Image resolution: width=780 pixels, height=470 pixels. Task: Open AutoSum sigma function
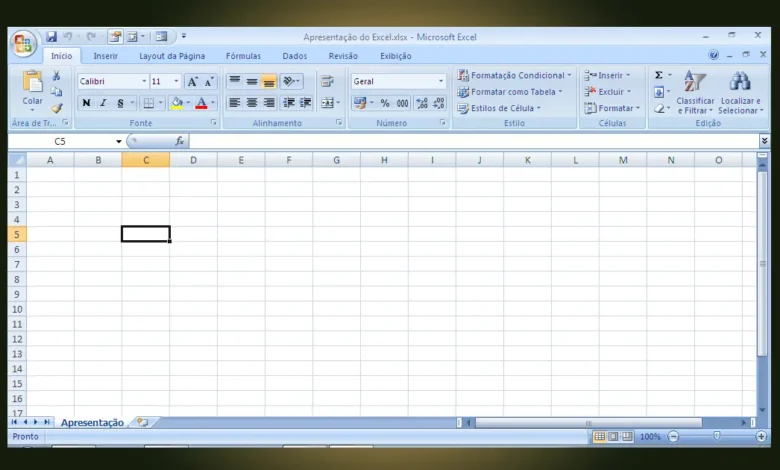coord(659,75)
